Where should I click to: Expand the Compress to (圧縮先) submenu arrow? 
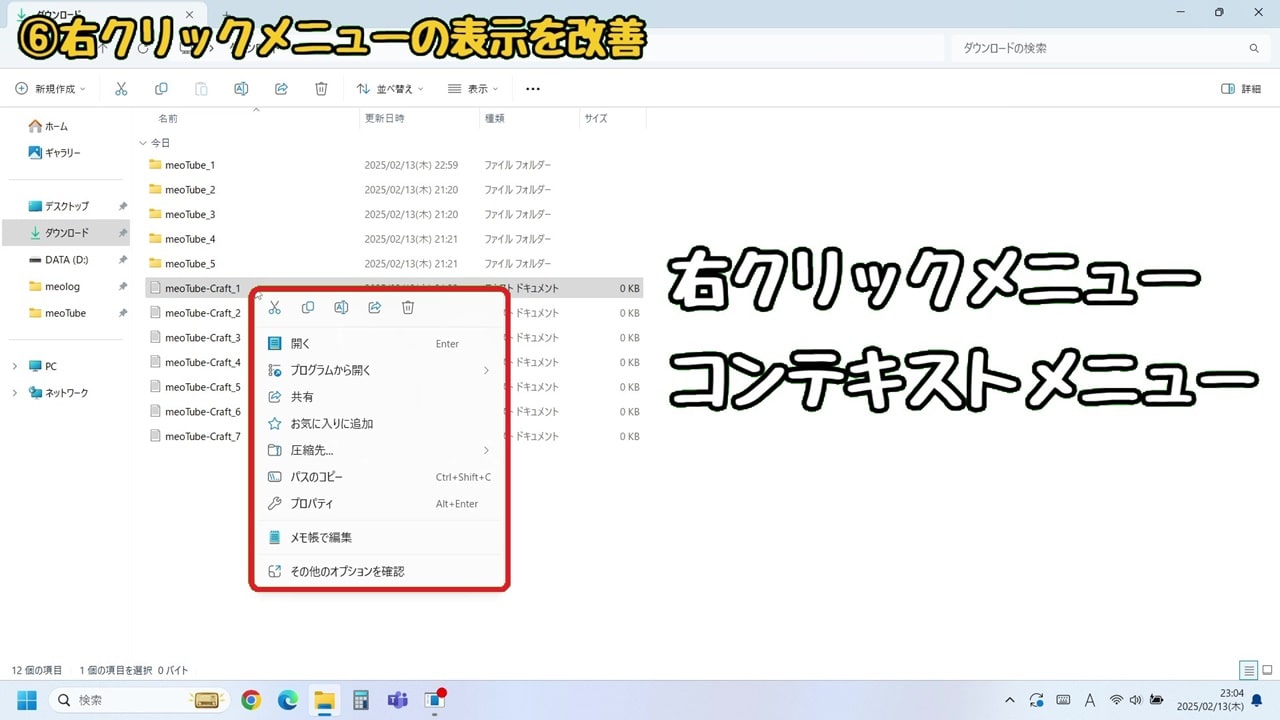coord(486,450)
